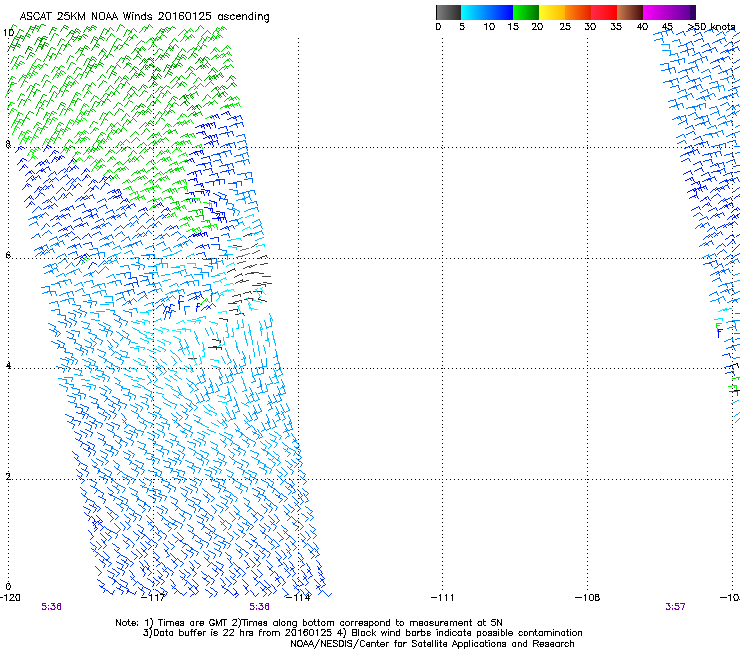Click the red 30-35 knots color band
Viewport: 740px width, 650px height.
point(604,12)
